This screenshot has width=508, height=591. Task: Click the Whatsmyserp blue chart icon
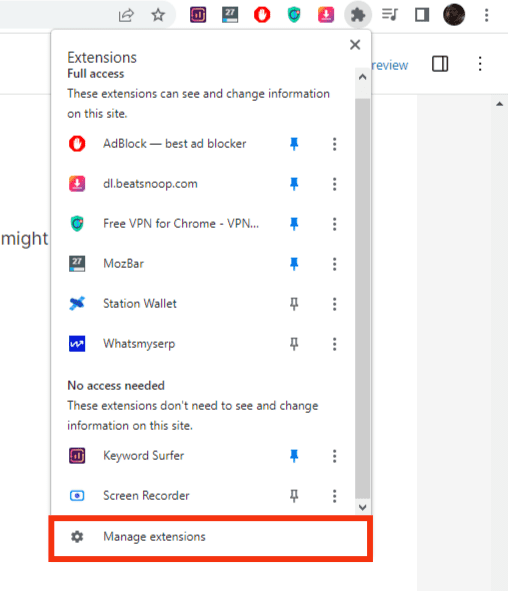77,343
